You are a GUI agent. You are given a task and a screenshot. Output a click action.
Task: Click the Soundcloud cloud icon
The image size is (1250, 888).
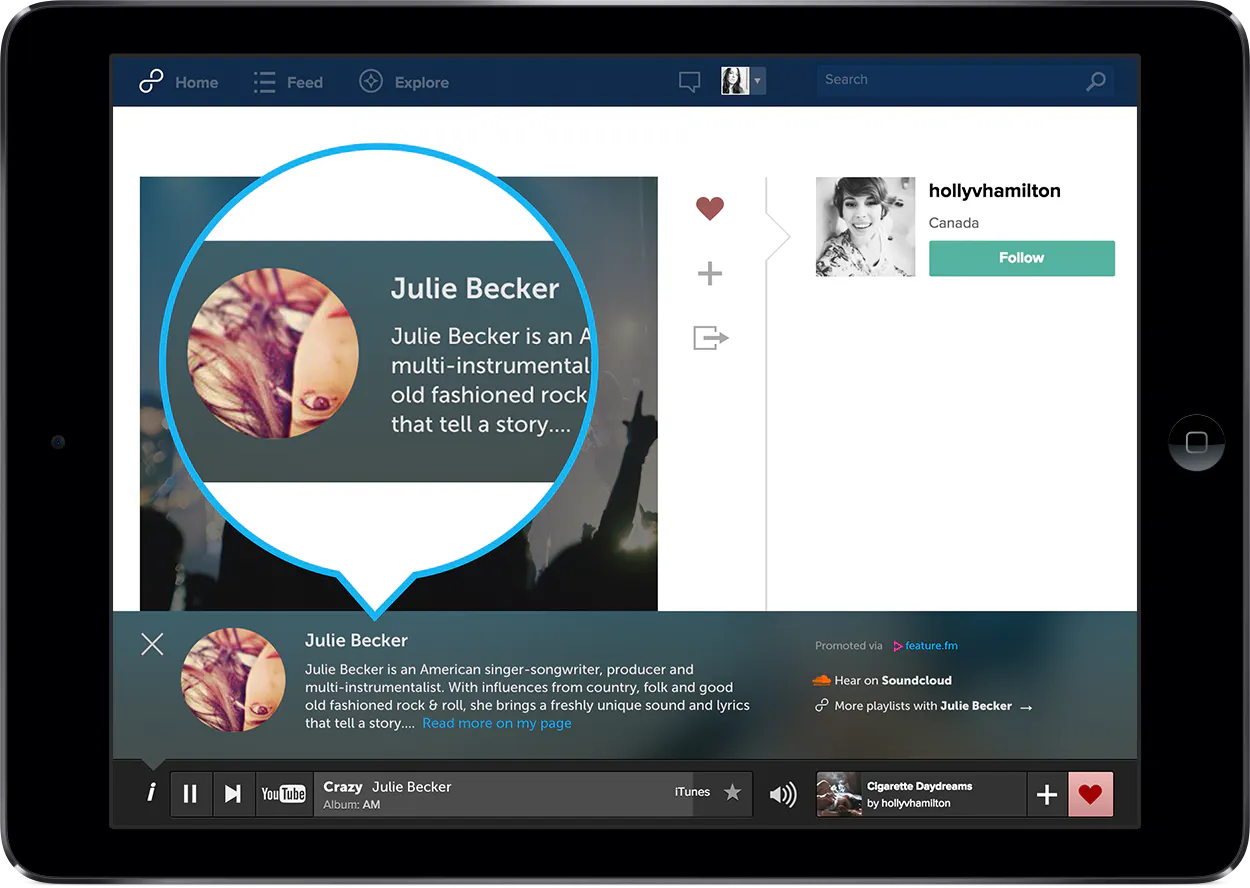pos(821,680)
